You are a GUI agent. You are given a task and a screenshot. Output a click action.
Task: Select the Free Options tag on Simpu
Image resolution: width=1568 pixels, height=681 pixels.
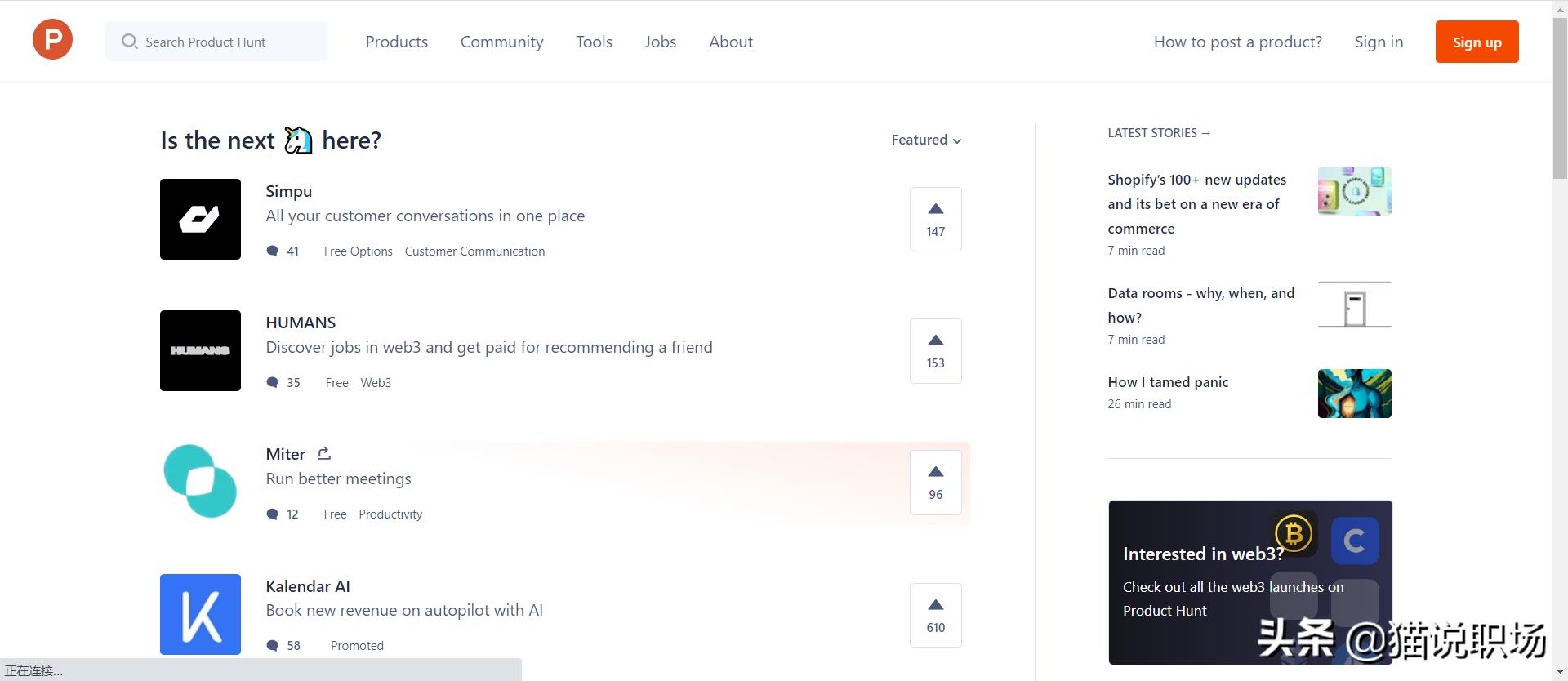tap(358, 251)
